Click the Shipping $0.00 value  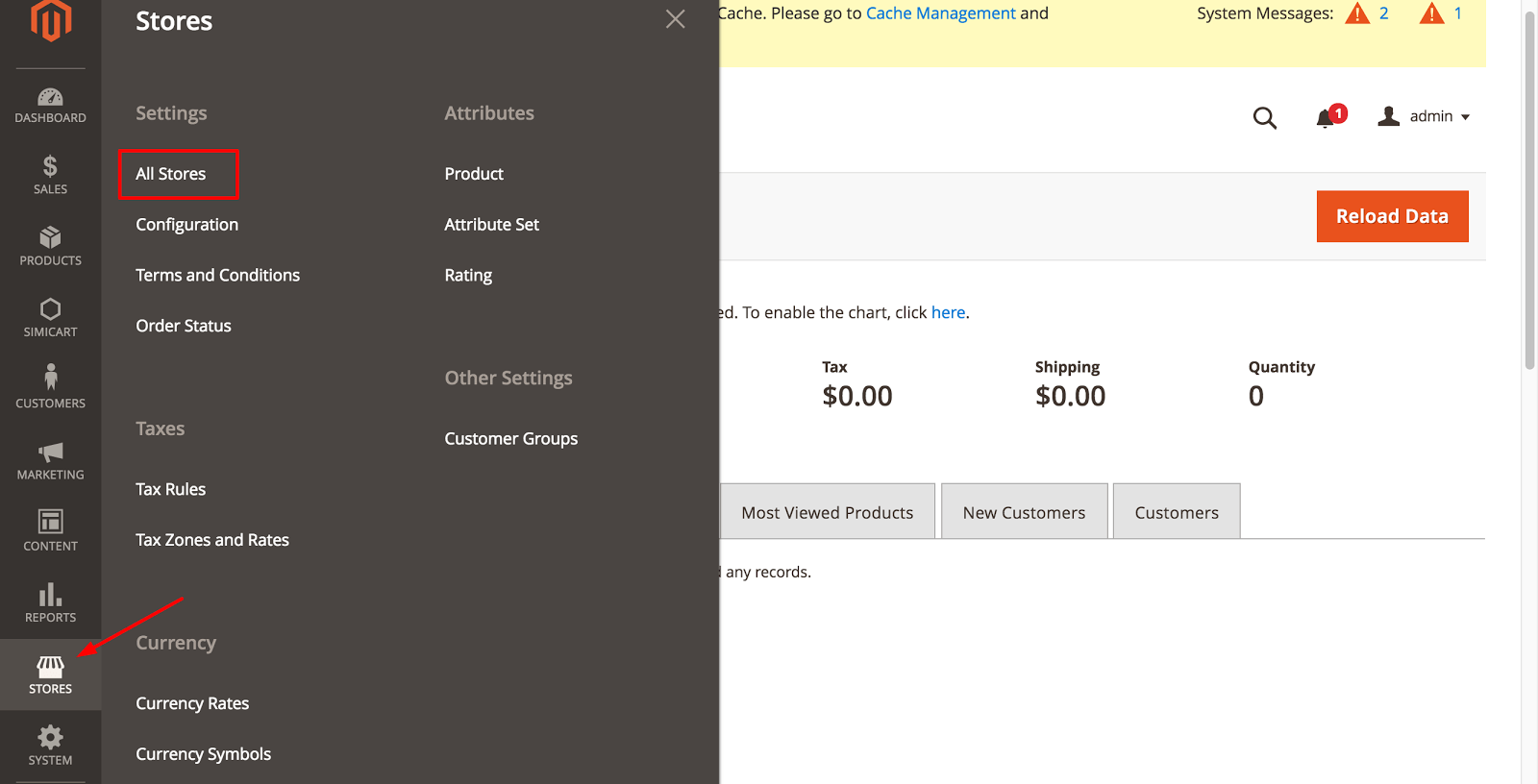[1070, 396]
